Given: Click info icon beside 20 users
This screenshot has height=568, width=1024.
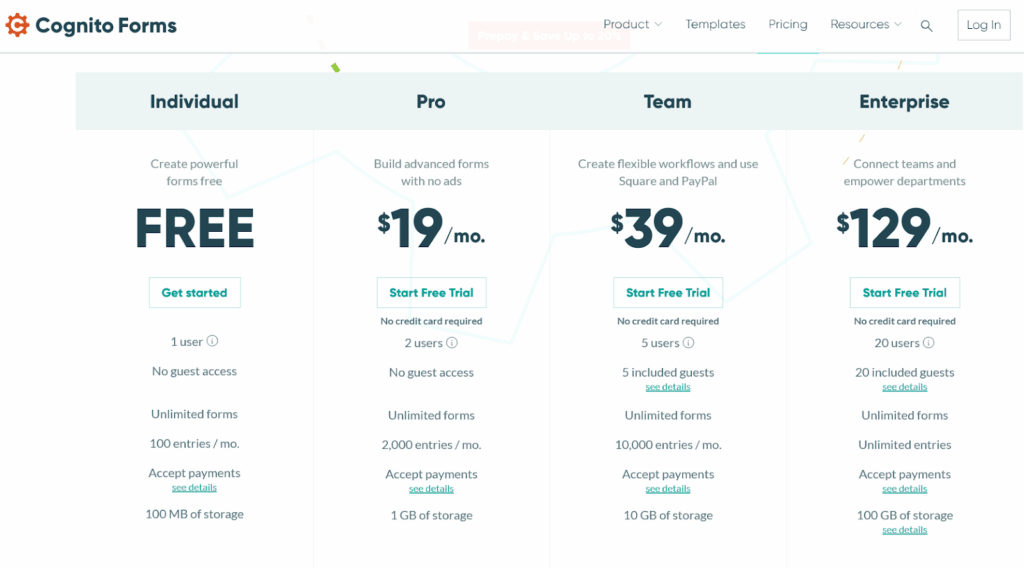Looking at the screenshot, I should pyautogui.click(x=928, y=343).
